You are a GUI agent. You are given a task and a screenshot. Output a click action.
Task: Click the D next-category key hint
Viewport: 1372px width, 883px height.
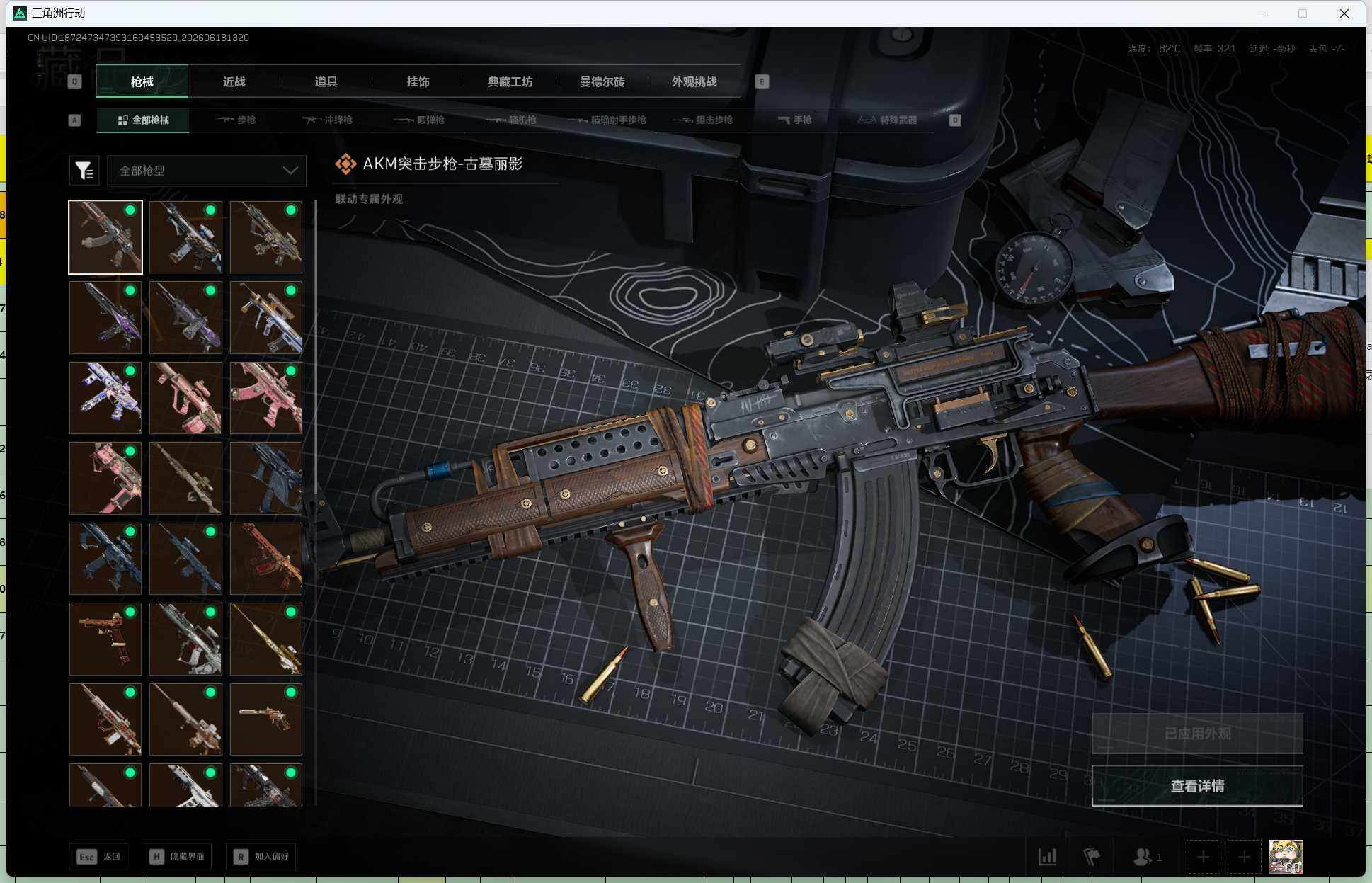pos(955,120)
